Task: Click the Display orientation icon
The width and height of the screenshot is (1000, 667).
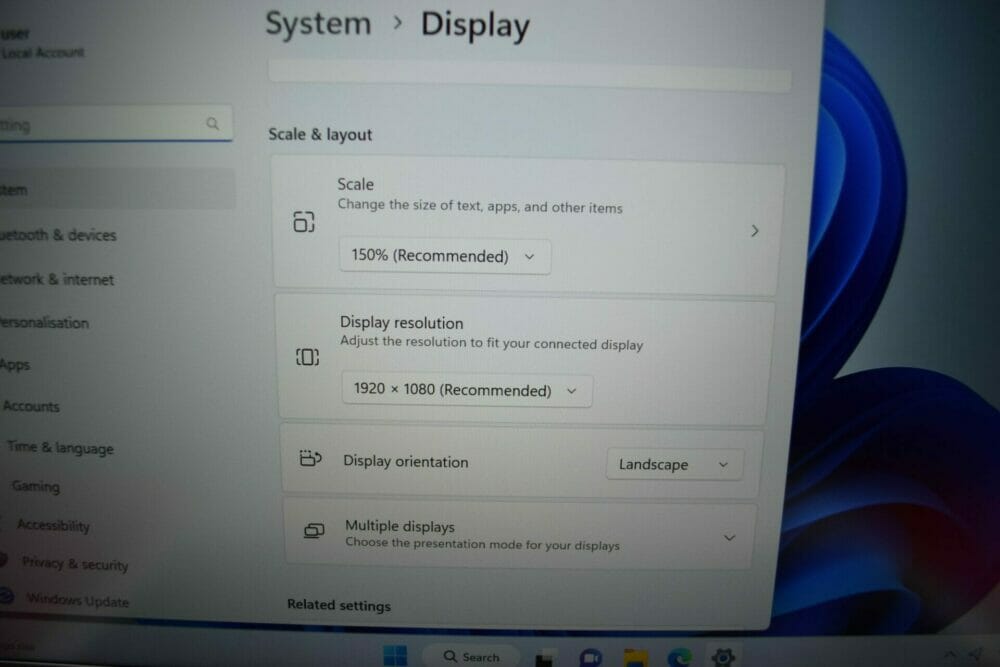Action: 311,458
